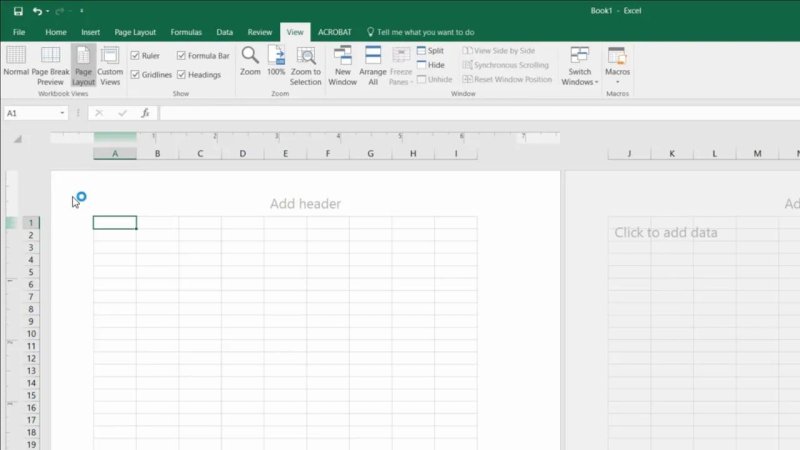Click View Side by Side

point(499,51)
